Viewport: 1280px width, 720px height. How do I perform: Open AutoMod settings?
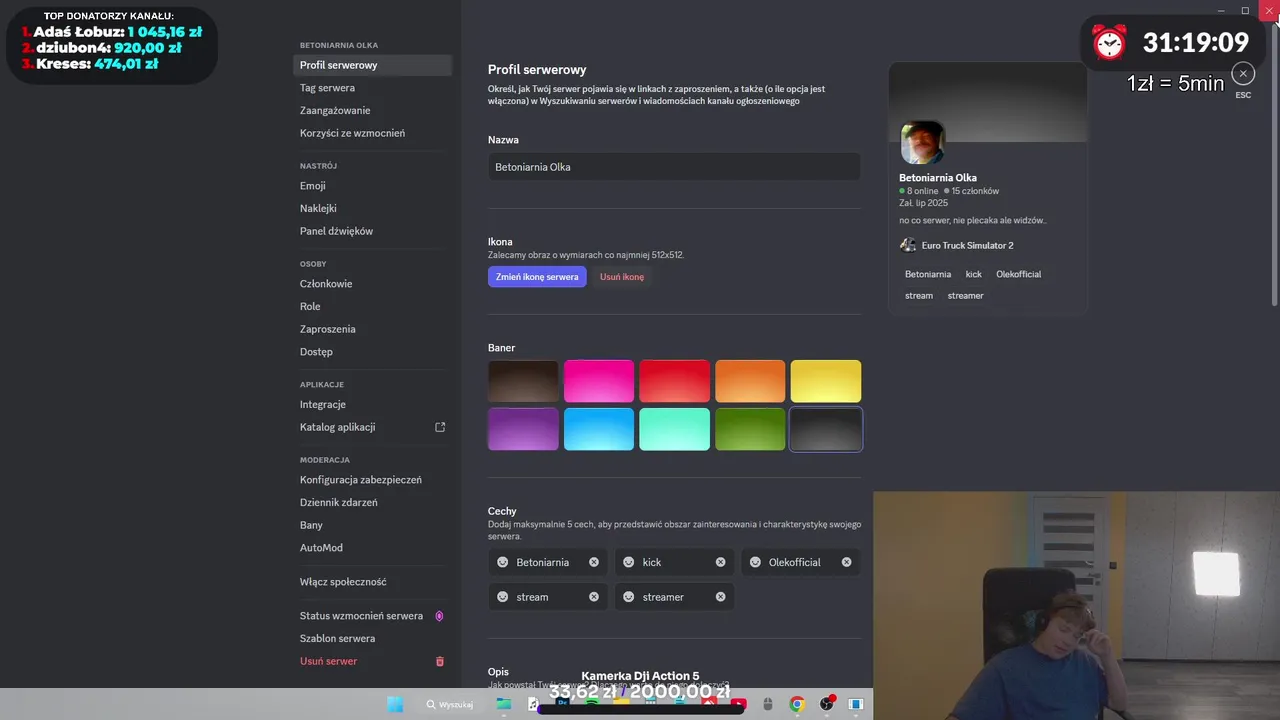(373, 548)
